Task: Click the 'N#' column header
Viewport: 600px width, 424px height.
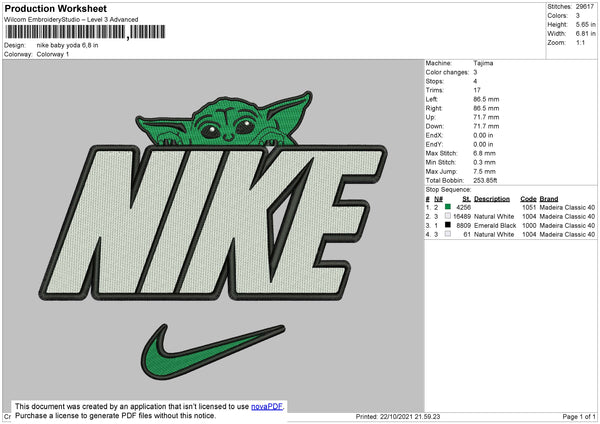Action: pyautogui.click(x=438, y=199)
